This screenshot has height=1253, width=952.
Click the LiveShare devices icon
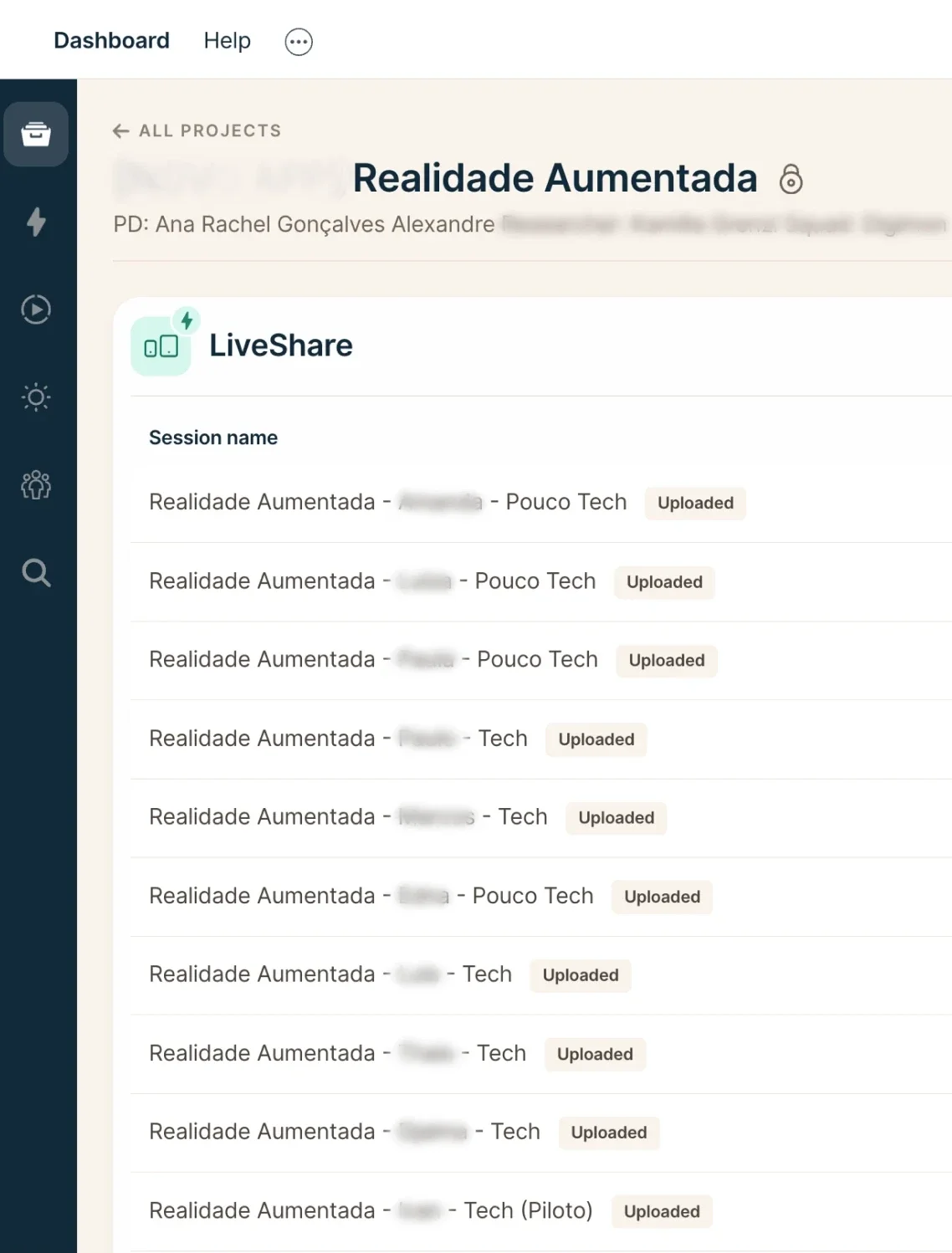pos(161,345)
